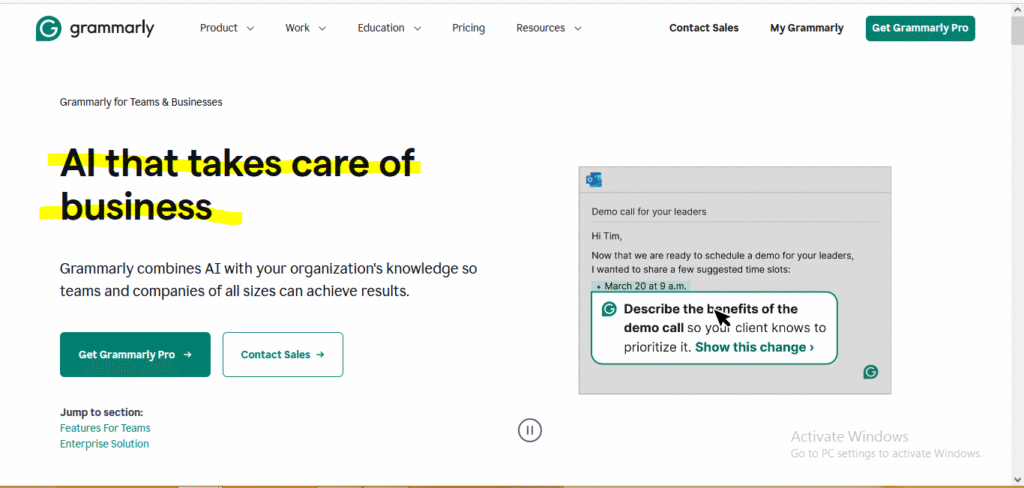1024x488 pixels.
Task: Click the hero Get Grammarly Pro button
Action: (x=135, y=355)
